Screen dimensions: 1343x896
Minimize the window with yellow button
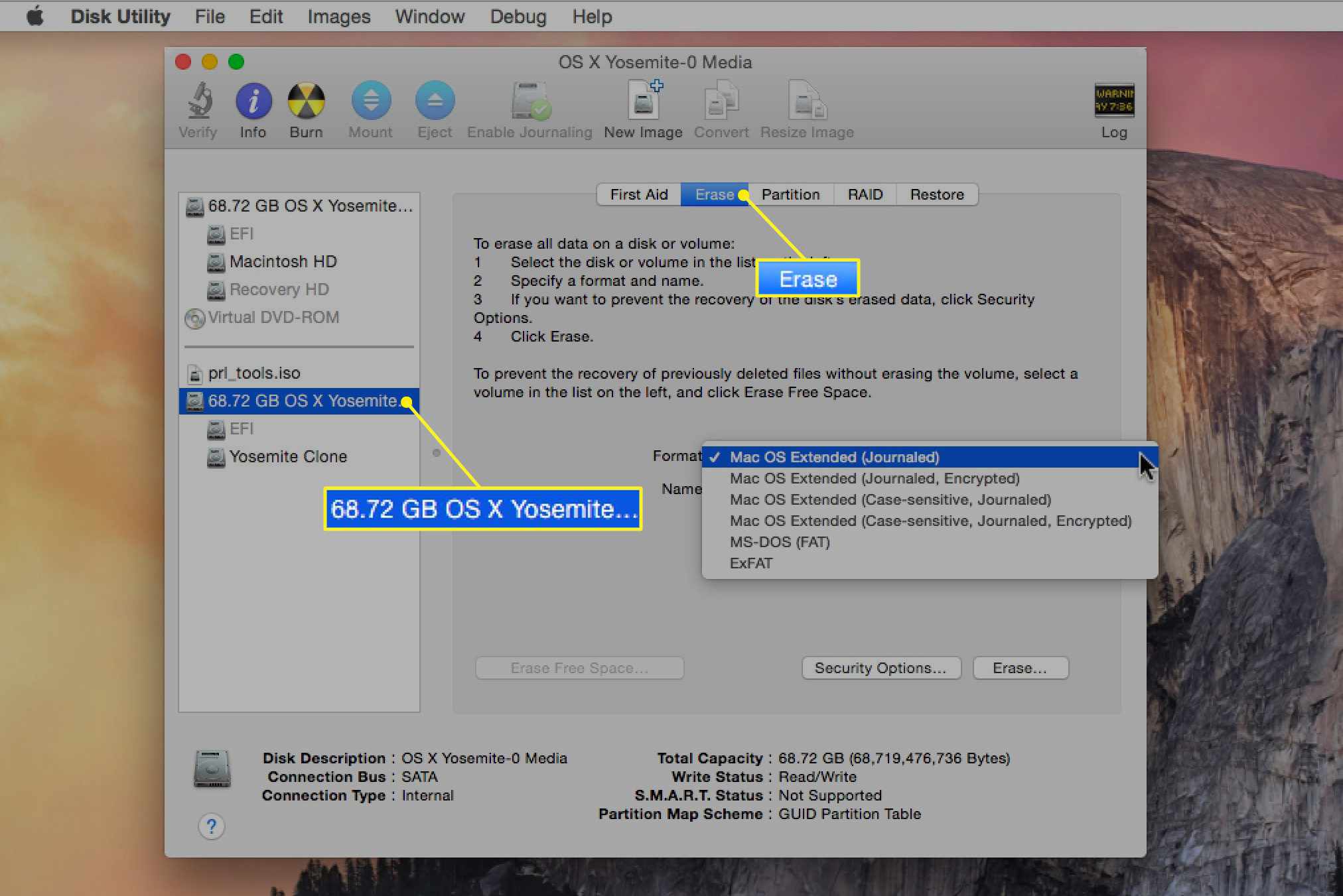(x=210, y=62)
